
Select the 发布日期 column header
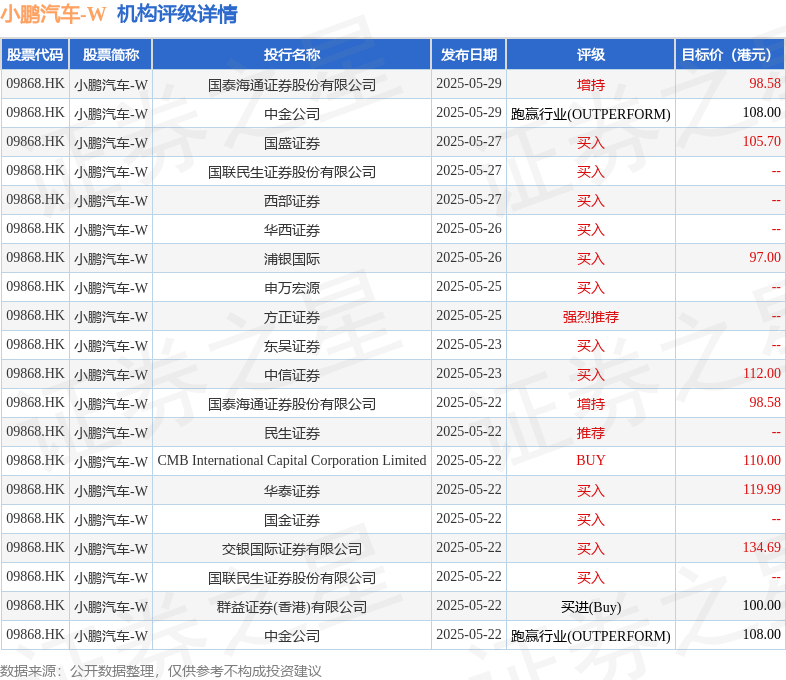click(469, 55)
